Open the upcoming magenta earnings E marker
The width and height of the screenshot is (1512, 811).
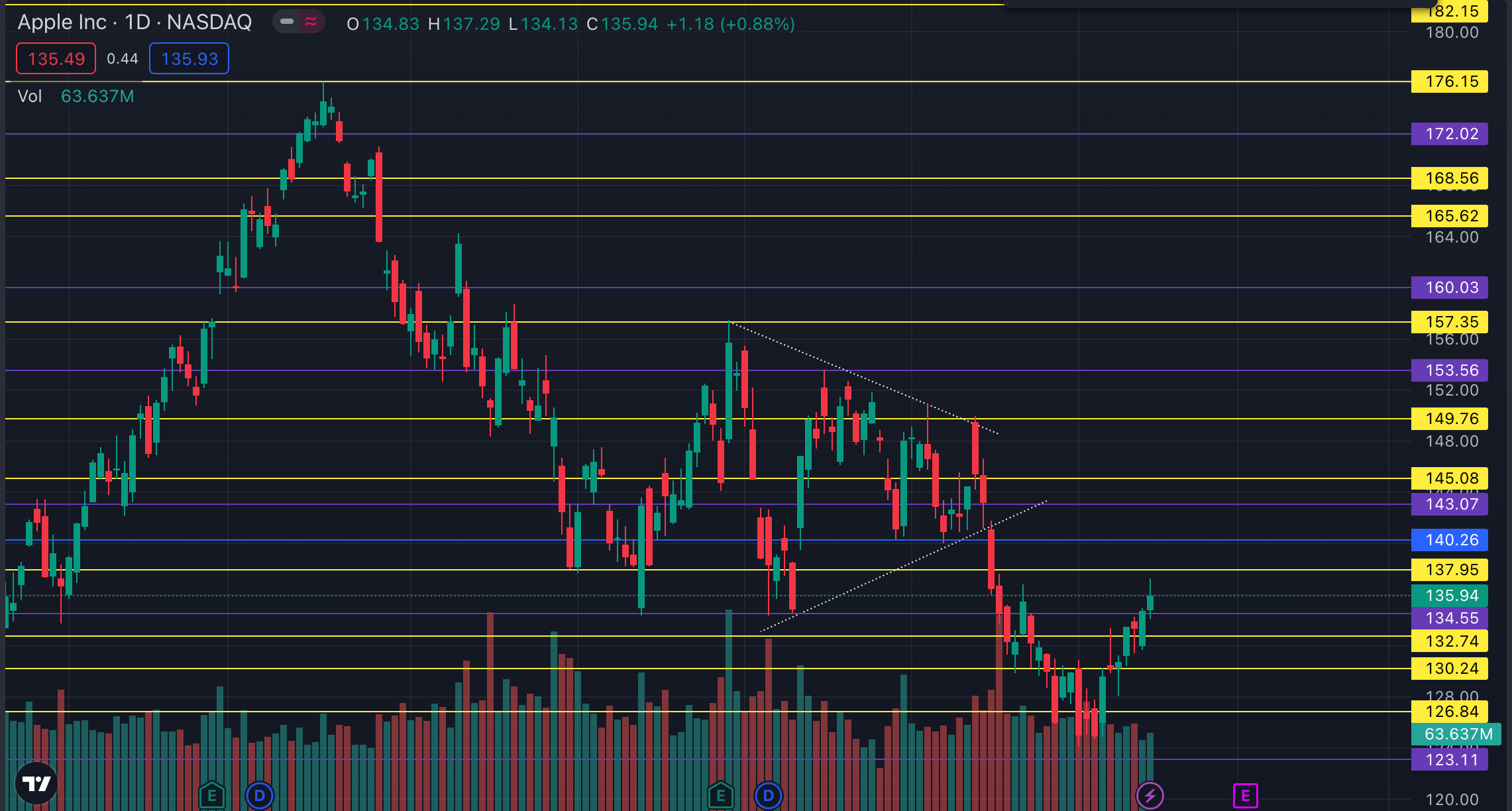1246,795
